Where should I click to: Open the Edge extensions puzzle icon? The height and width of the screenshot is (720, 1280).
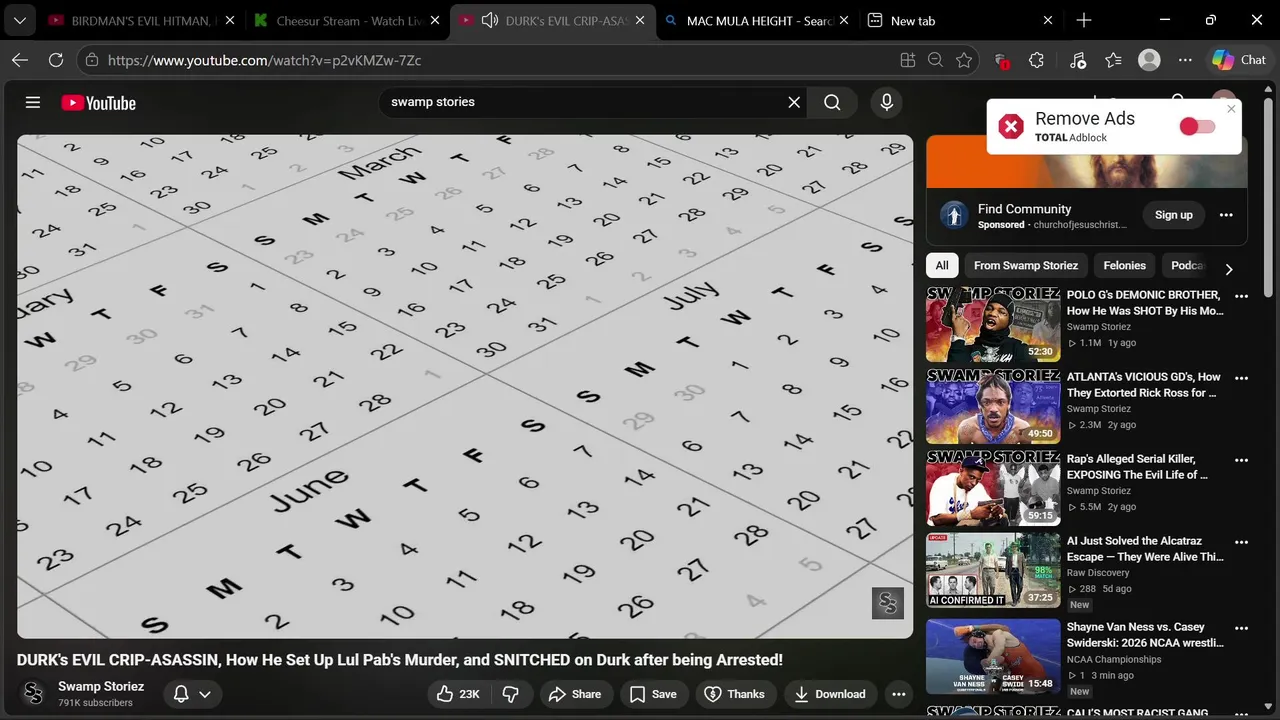(1036, 60)
